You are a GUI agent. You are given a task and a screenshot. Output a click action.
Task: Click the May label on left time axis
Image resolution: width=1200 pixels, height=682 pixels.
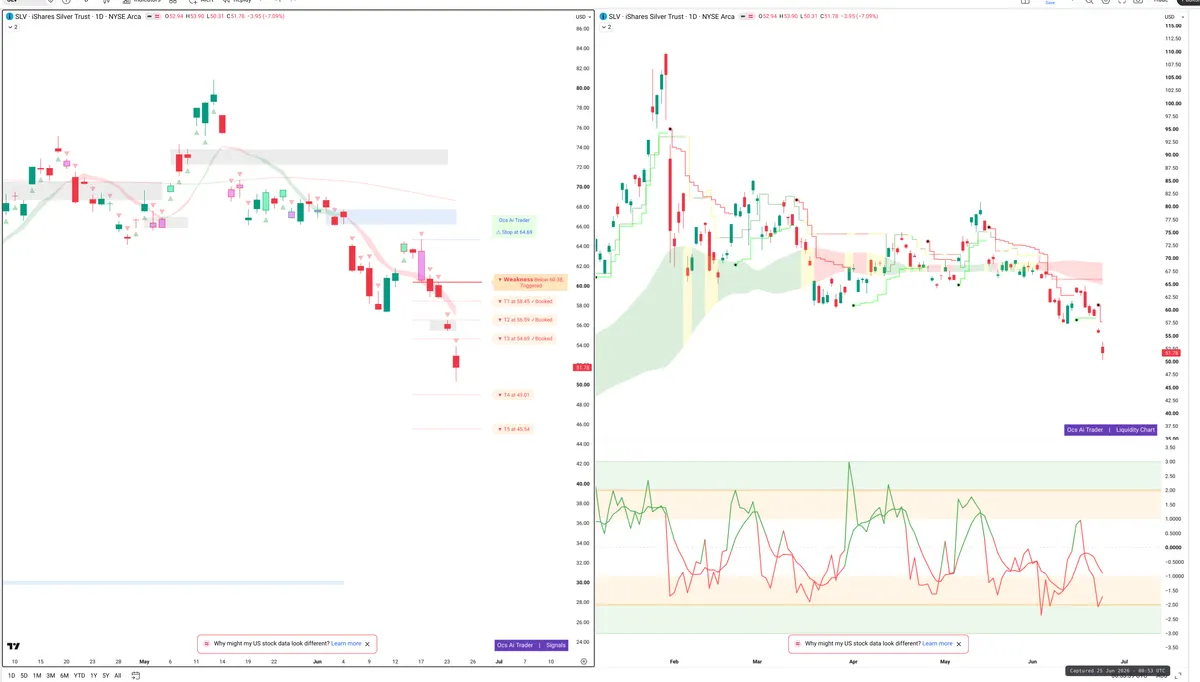pos(144,661)
